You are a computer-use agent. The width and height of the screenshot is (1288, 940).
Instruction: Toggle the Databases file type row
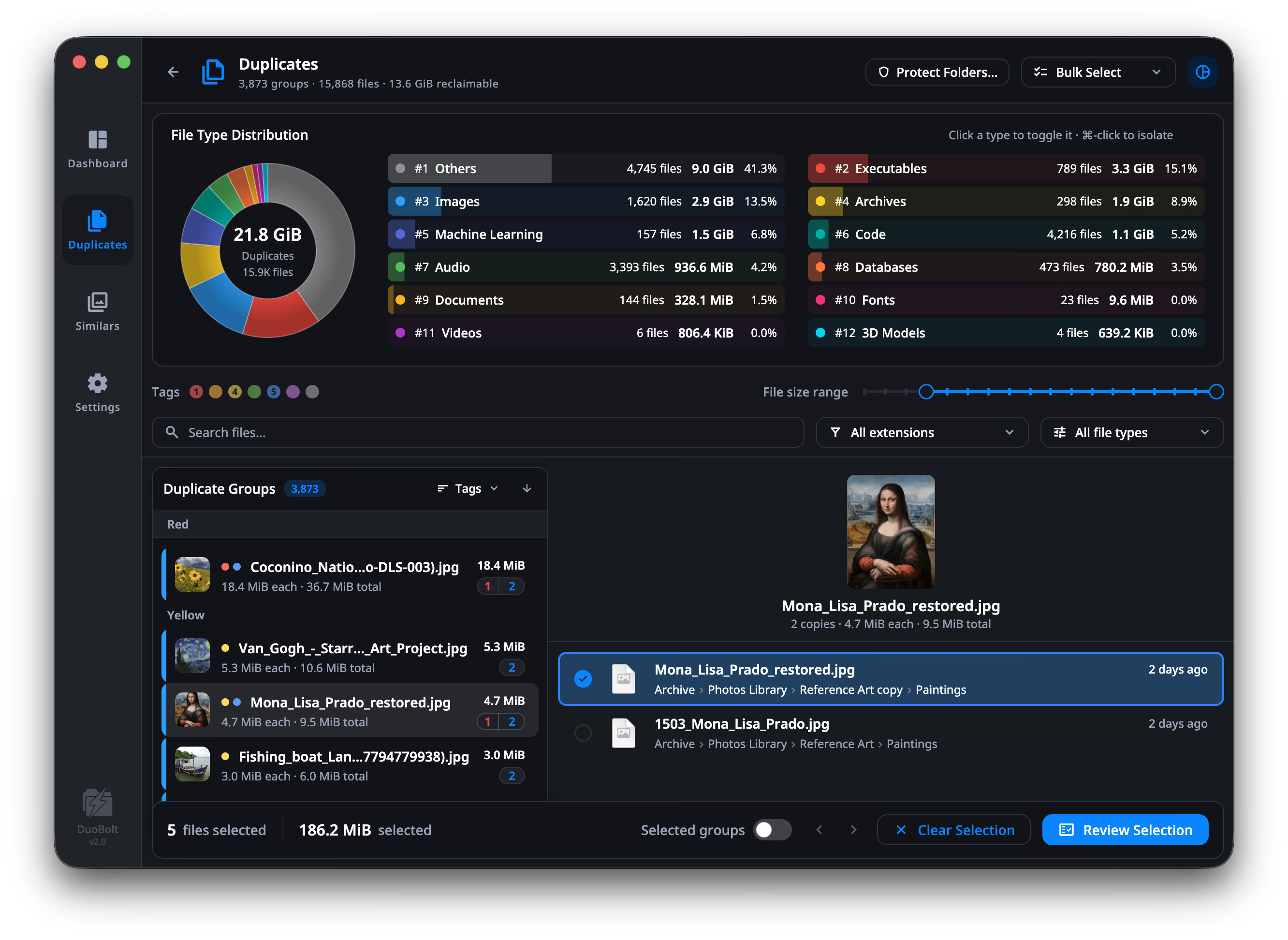1006,267
